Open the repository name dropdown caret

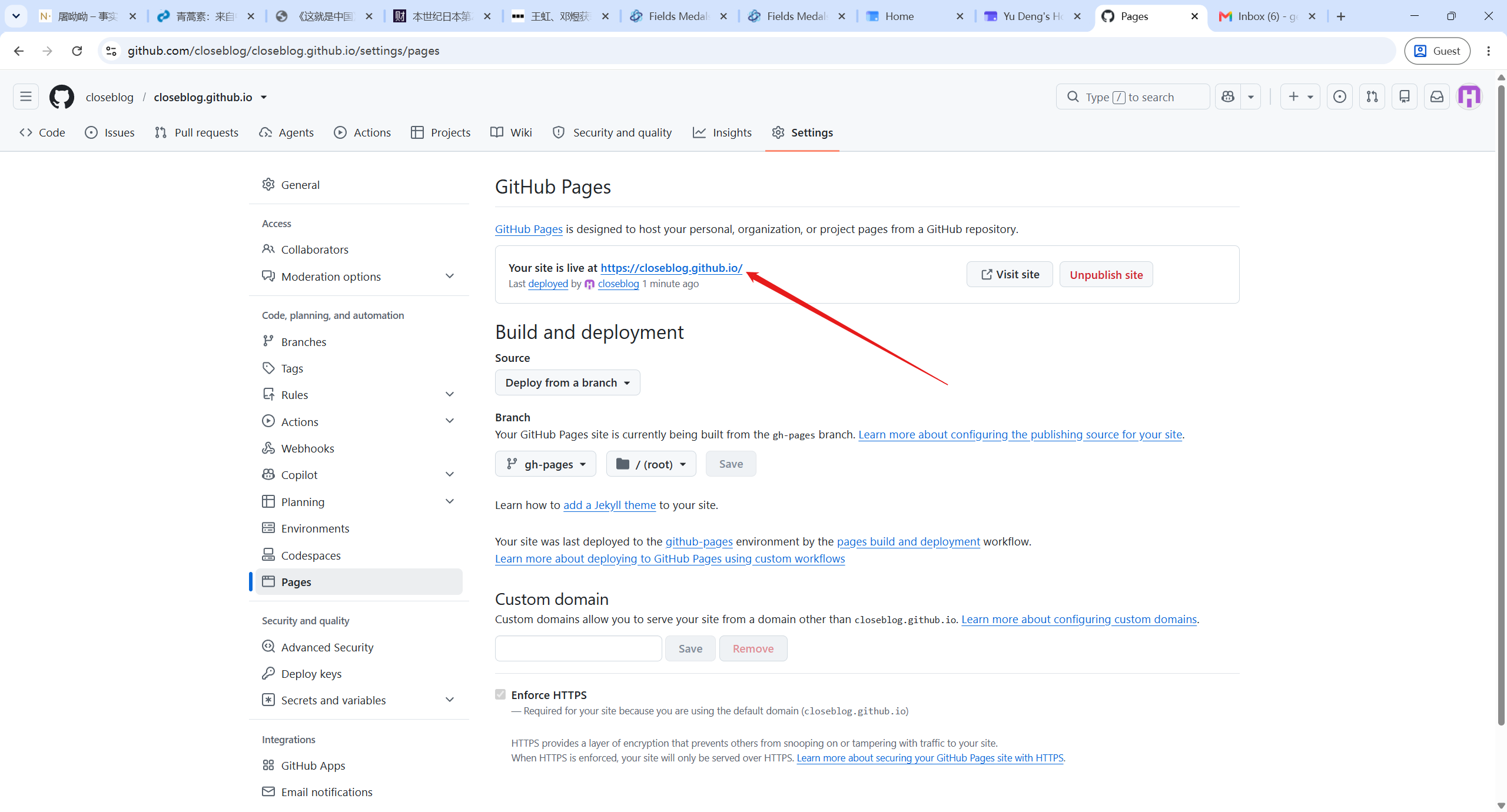264,97
